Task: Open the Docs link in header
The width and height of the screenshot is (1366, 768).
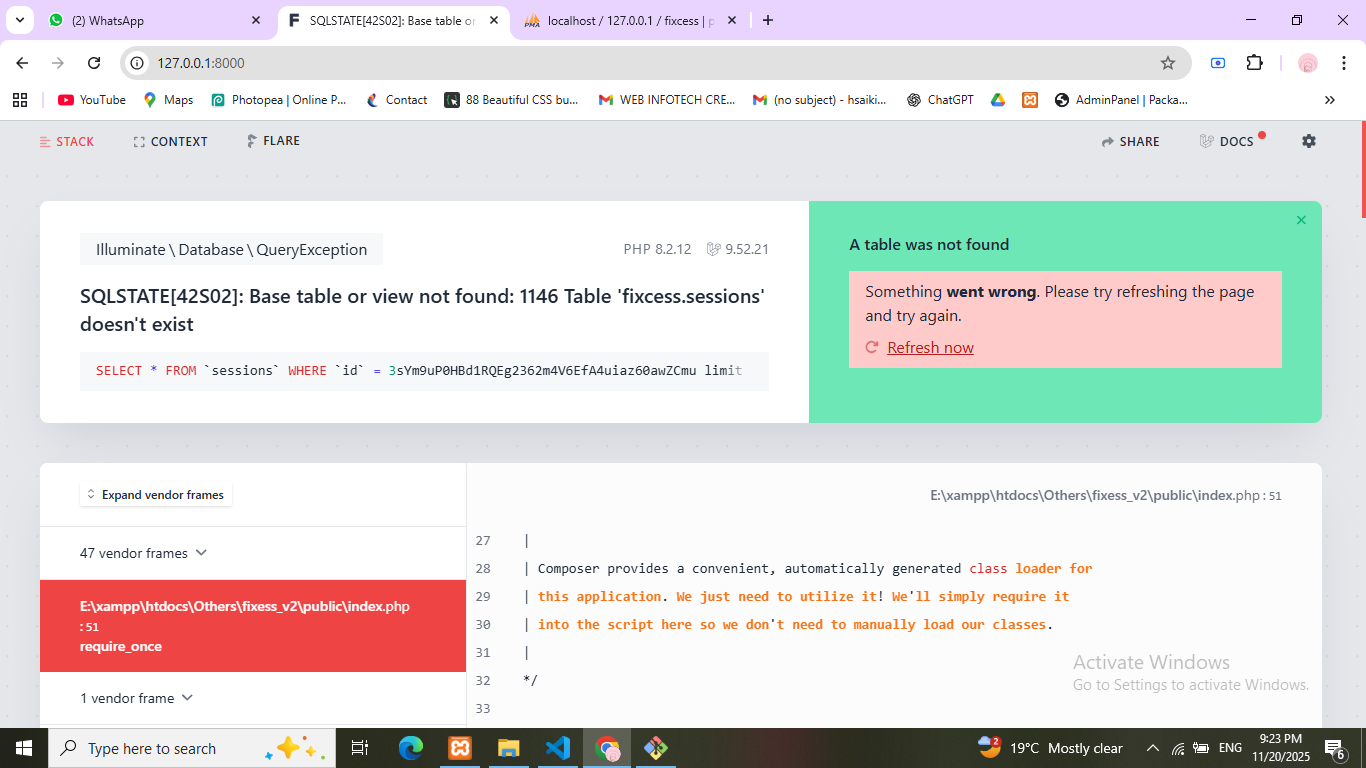Action: [1227, 141]
